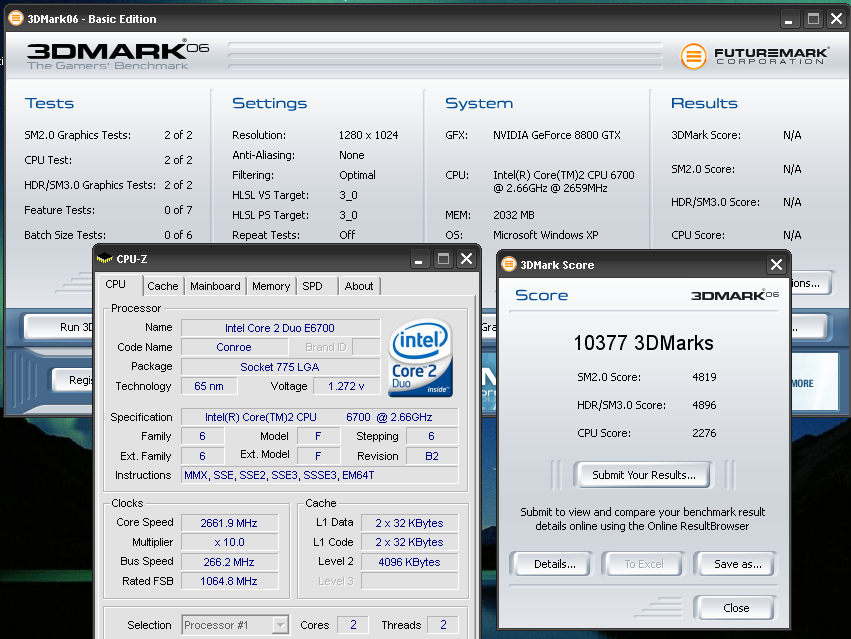Close the 3DMark Score dialog with X
The width and height of the screenshot is (851, 639).
pyautogui.click(x=776, y=265)
